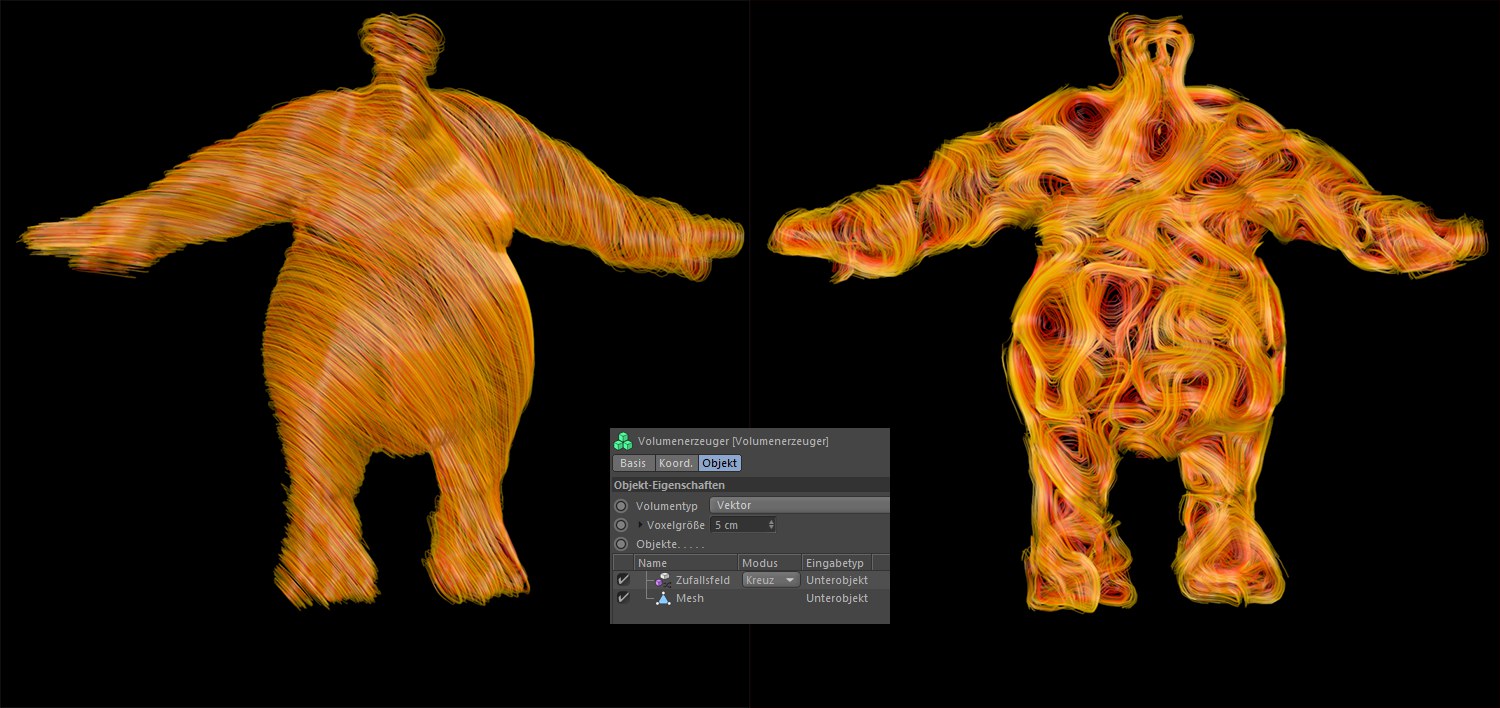This screenshot has height=708, width=1500.
Task: Toggle the Volumentyp animation dot
Action: click(621, 506)
